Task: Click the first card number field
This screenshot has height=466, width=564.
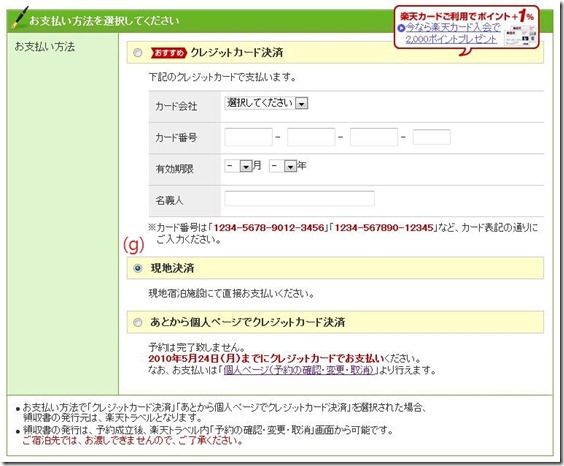Action: [249, 137]
